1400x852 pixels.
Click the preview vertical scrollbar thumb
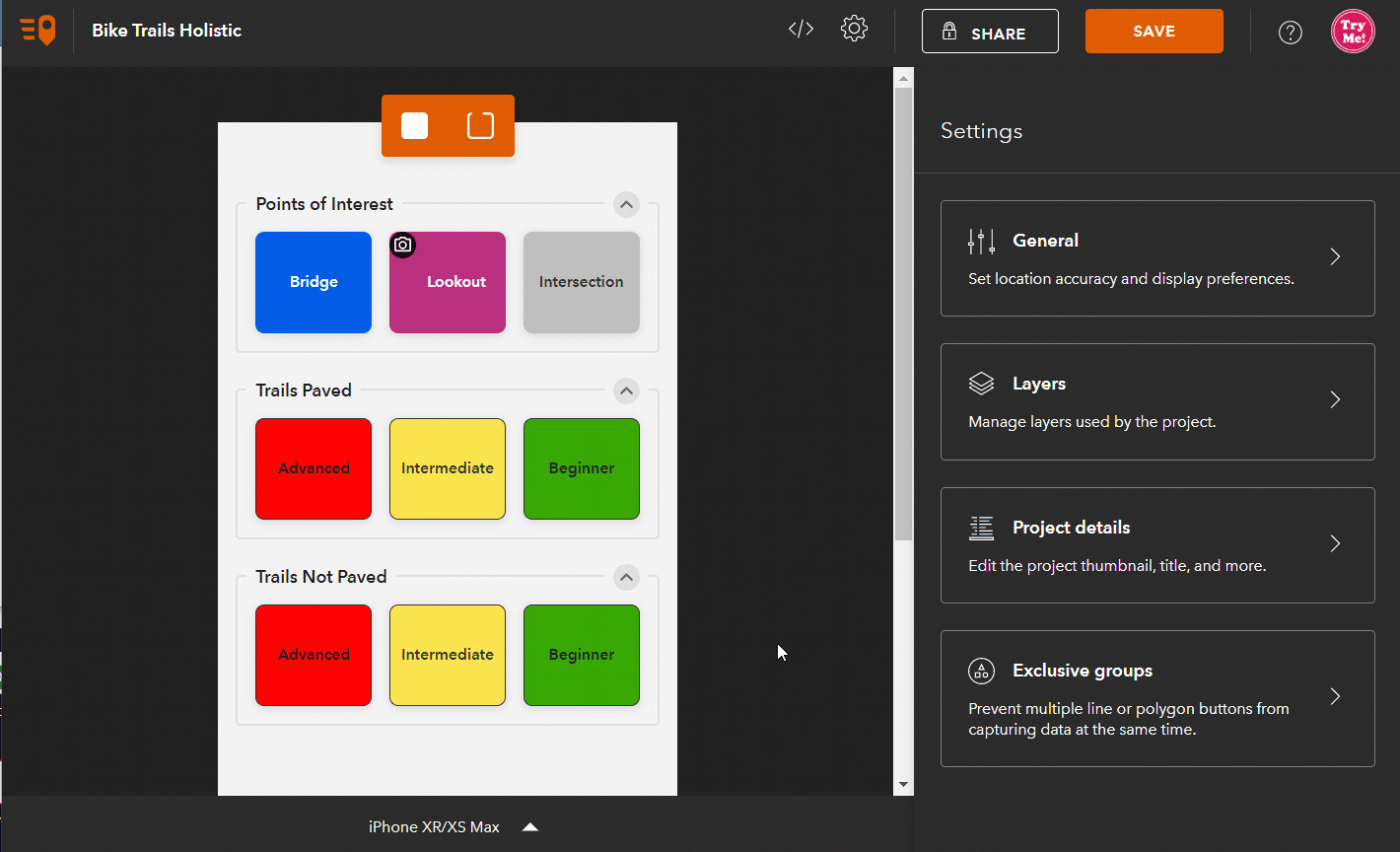903,314
